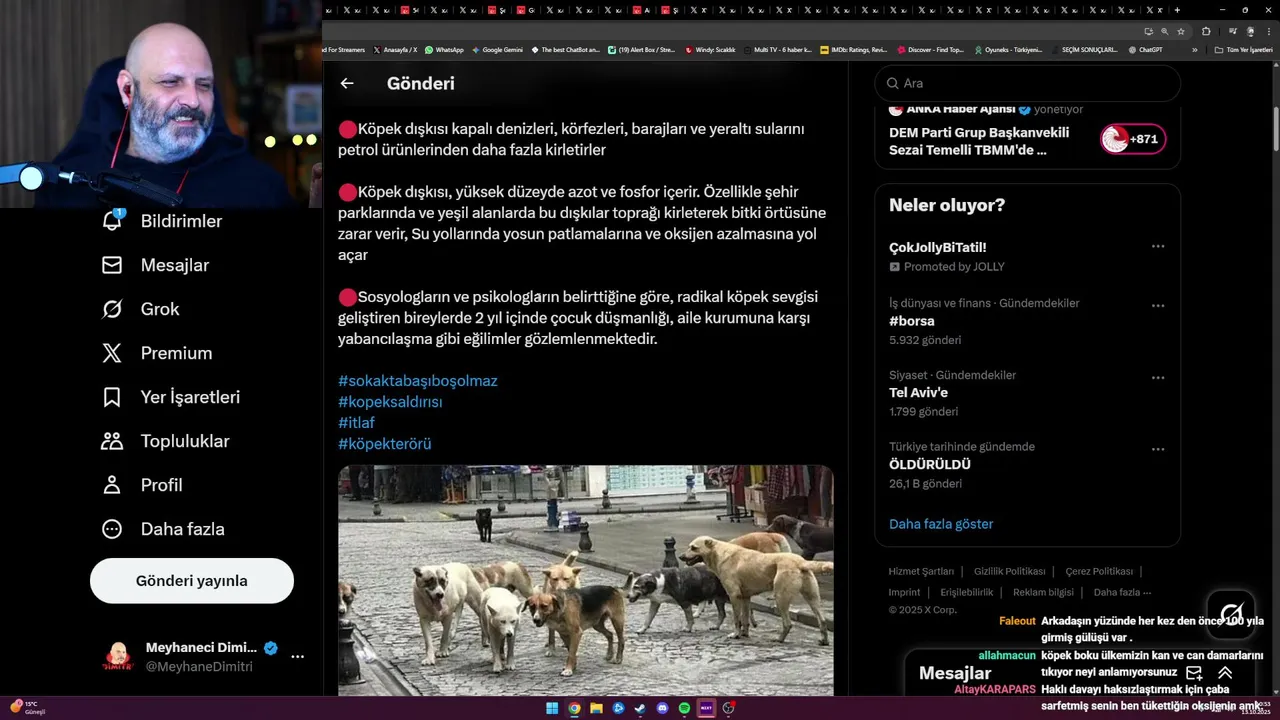Open Mesajlar from the left sidebar
The height and width of the screenshot is (720, 1280).
[x=155, y=265]
